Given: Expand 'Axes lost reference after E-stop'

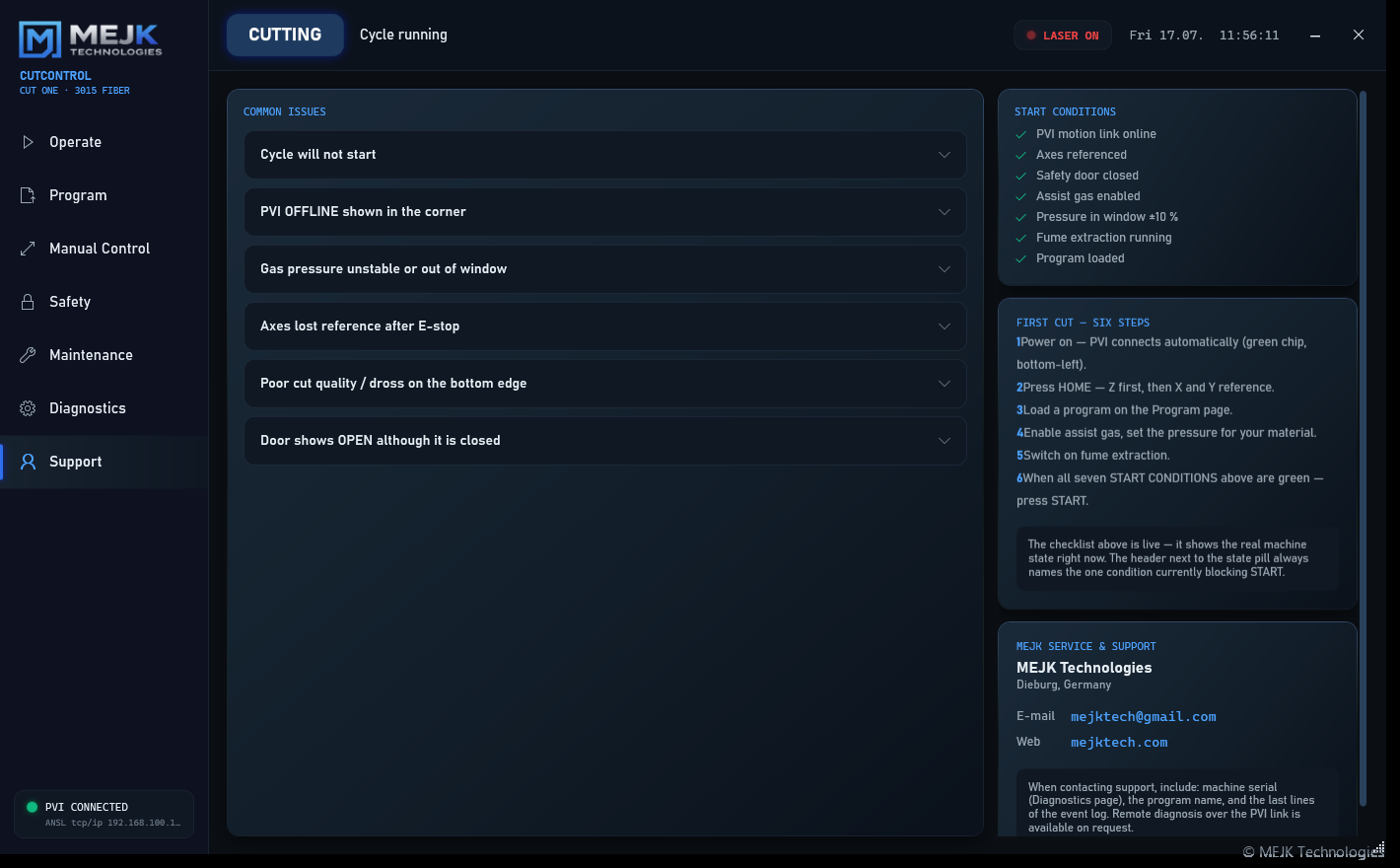Looking at the screenshot, I should click(x=605, y=326).
